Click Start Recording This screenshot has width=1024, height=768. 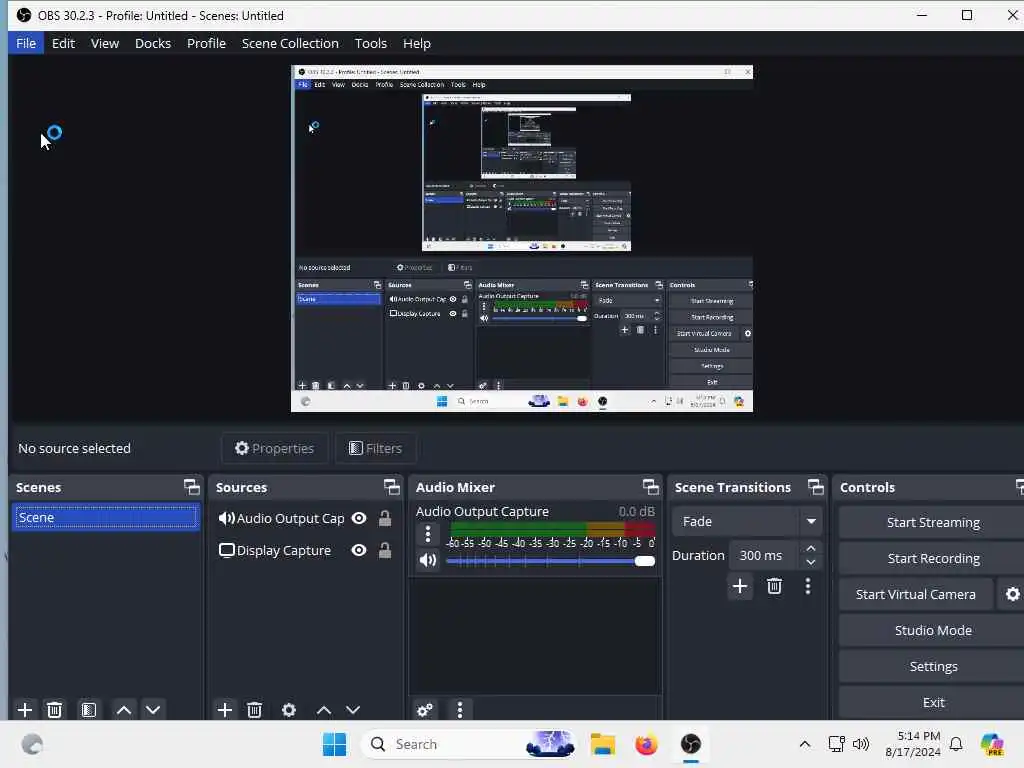click(x=933, y=558)
